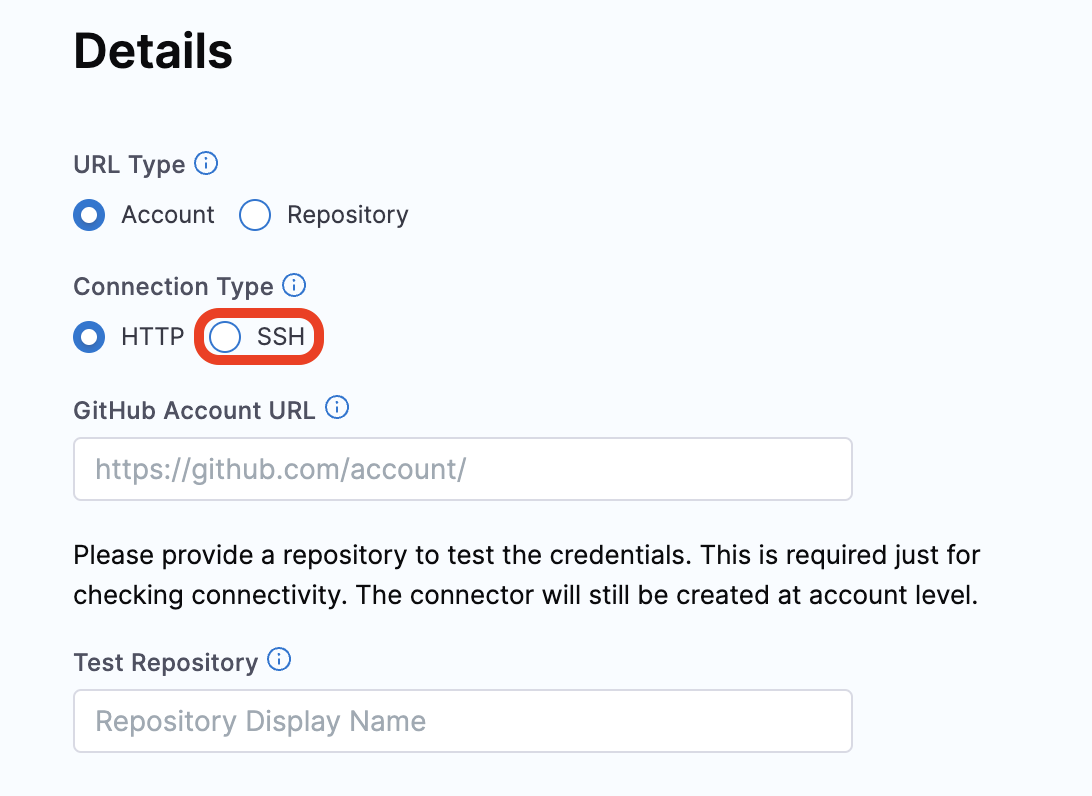This screenshot has height=796, width=1092.
Task: Click the connectivity check description paragraph
Action: (x=526, y=575)
